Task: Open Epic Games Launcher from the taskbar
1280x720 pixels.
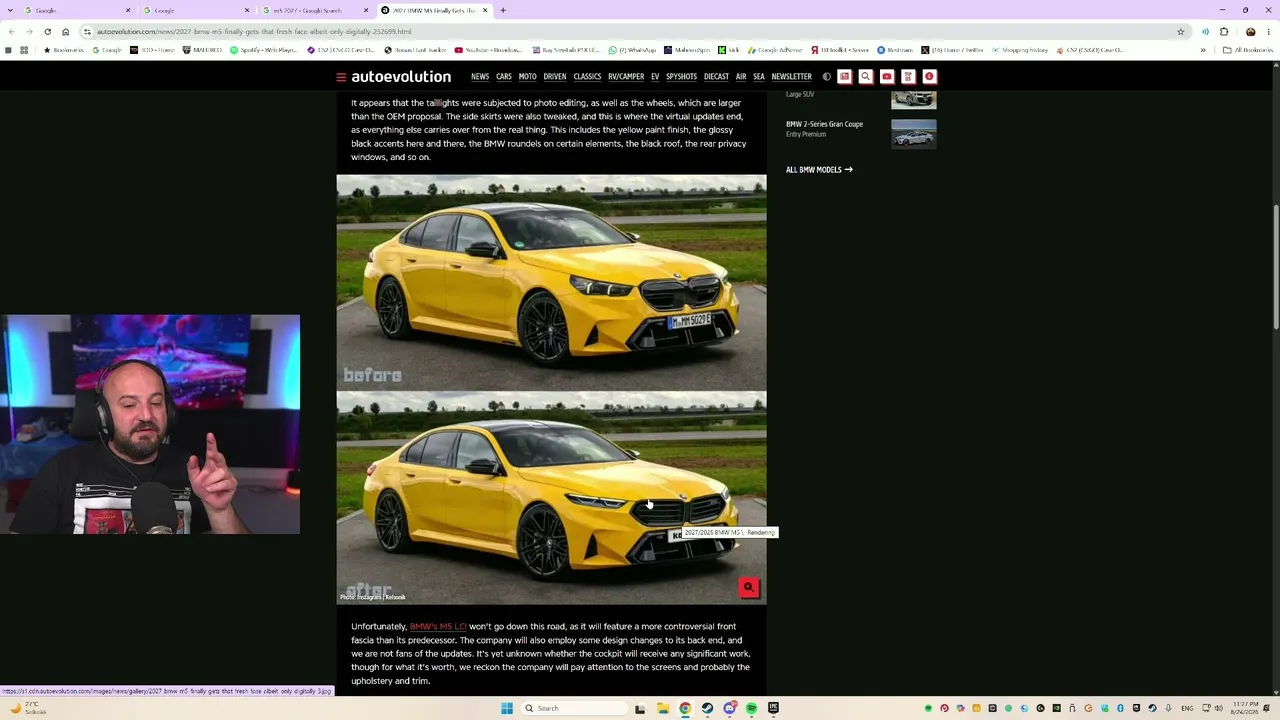Action: coord(773,709)
